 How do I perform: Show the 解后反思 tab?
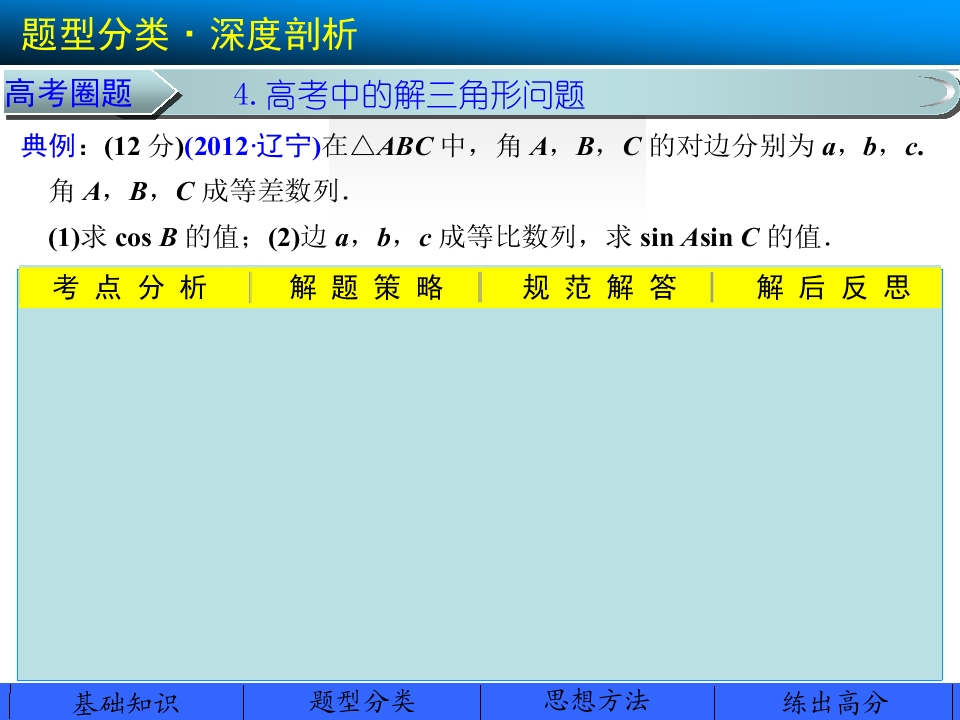pyautogui.click(x=833, y=287)
